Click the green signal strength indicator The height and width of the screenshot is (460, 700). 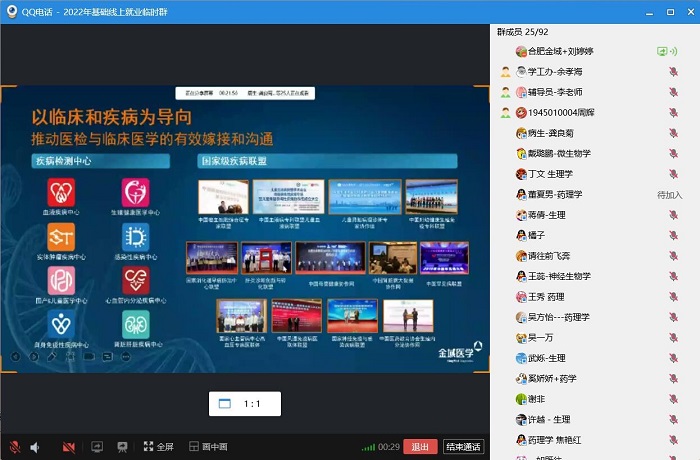point(368,447)
